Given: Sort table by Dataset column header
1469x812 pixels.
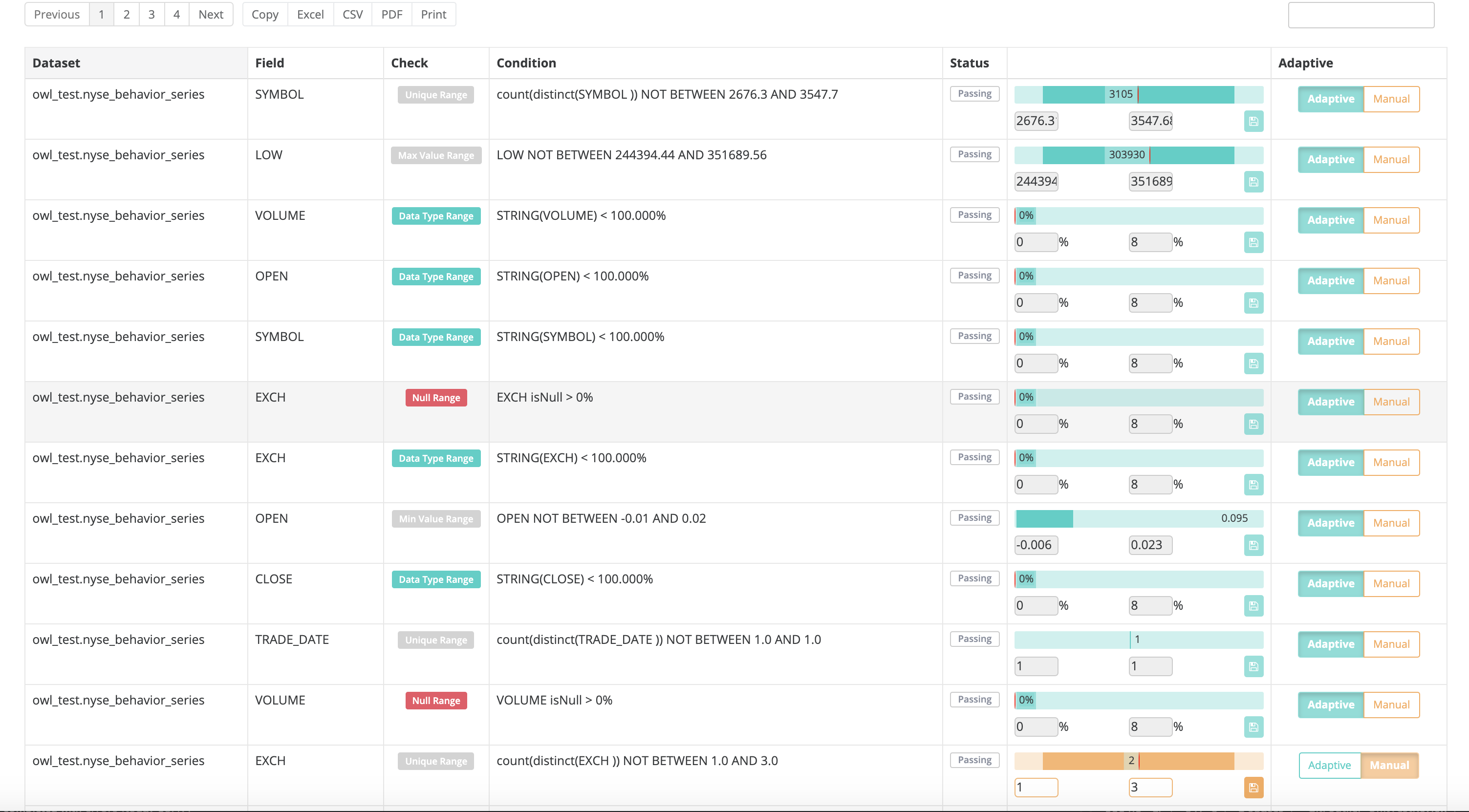Looking at the screenshot, I should tap(56, 63).
